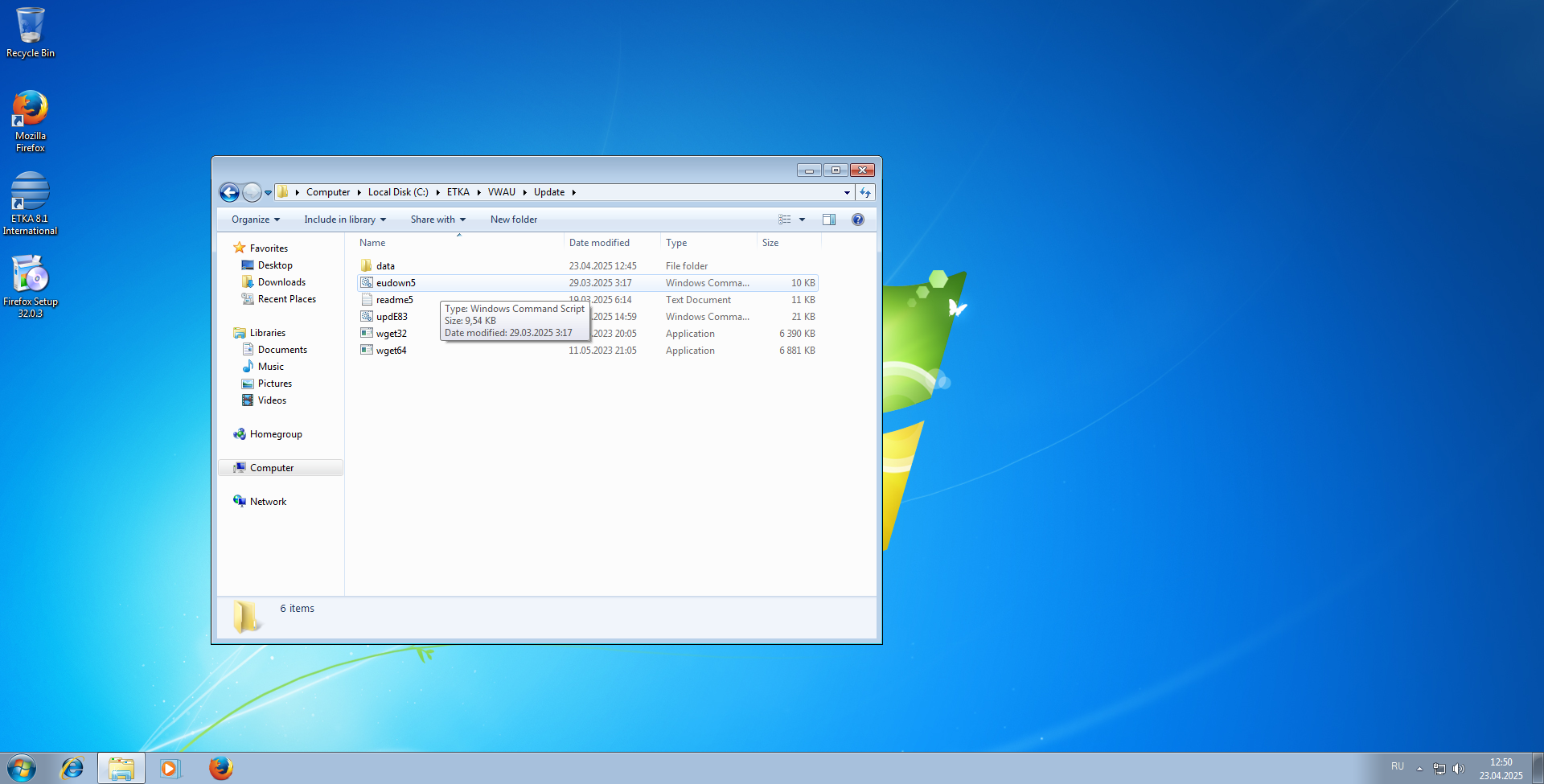This screenshot has width=1544, height=784.
Task: Open Desktop in the navigation pane
Action: pos(275,265)
